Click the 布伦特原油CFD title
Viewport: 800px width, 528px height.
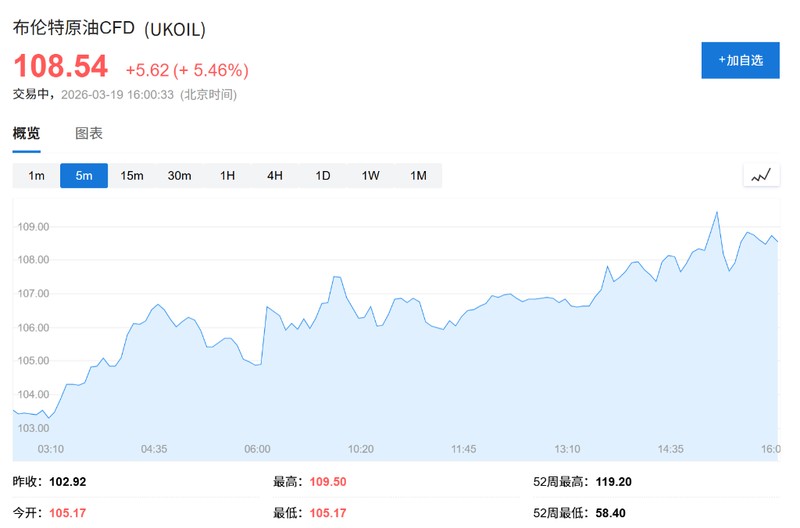(x=75, y=30)
